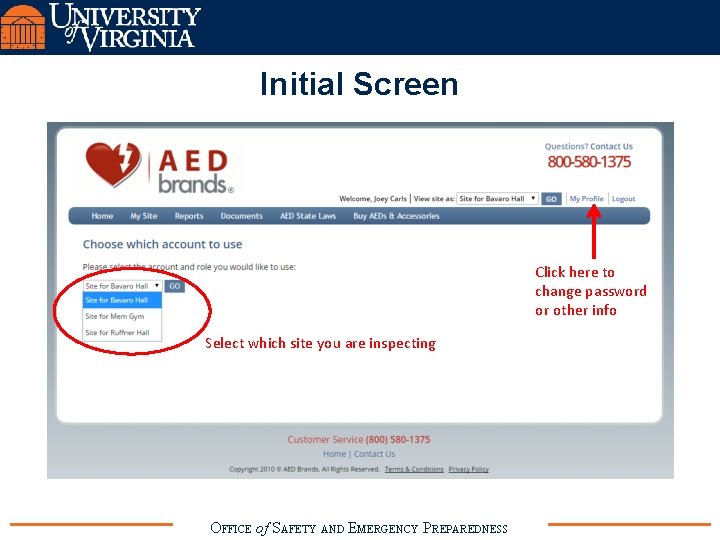
Task: Click the AED Brands heart logo
Action: pos(113,164)
